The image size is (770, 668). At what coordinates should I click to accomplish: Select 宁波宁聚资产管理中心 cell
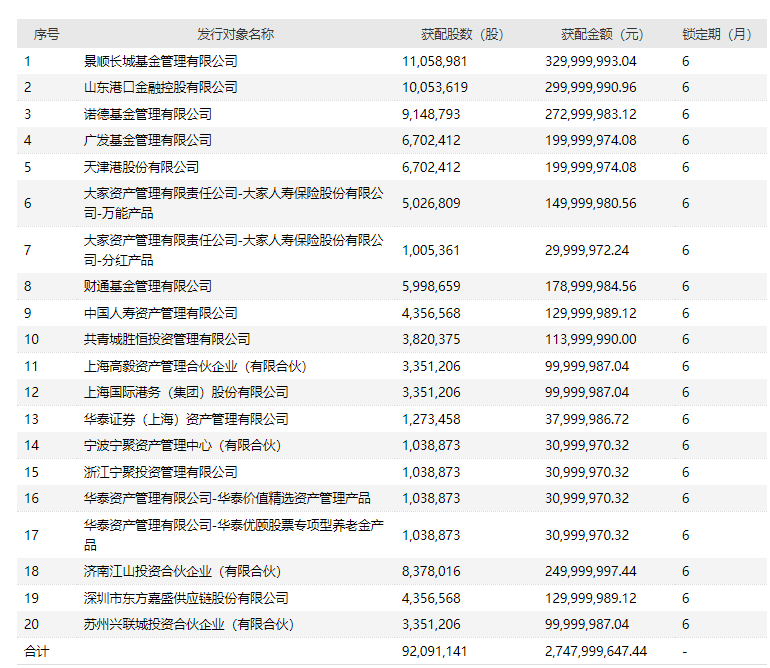coord(182,445)
